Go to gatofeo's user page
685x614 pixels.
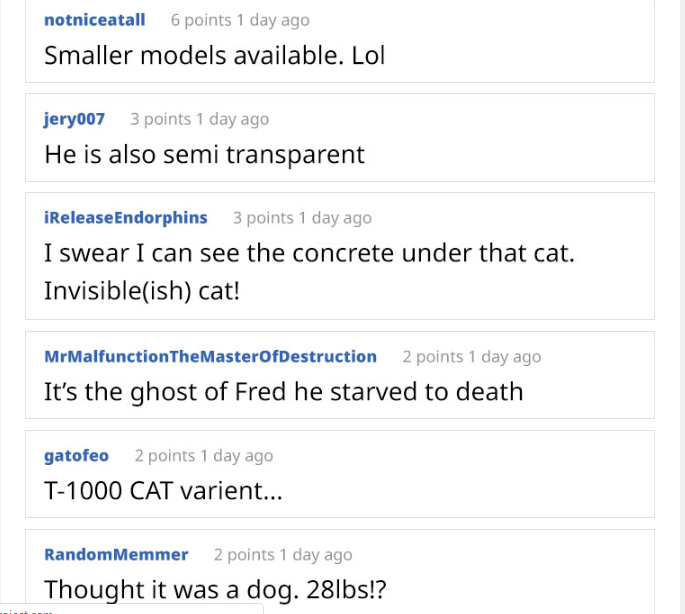pyautogui.click(x=76, y=456)
